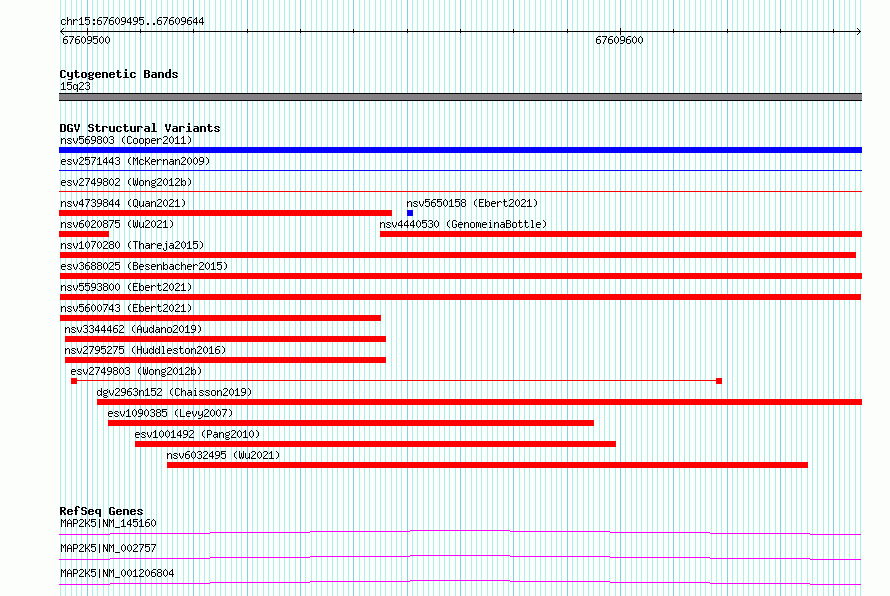Select the short red nsv6020875 bar
Viewport: 890px width, 596px height.
tap(84, 234)
